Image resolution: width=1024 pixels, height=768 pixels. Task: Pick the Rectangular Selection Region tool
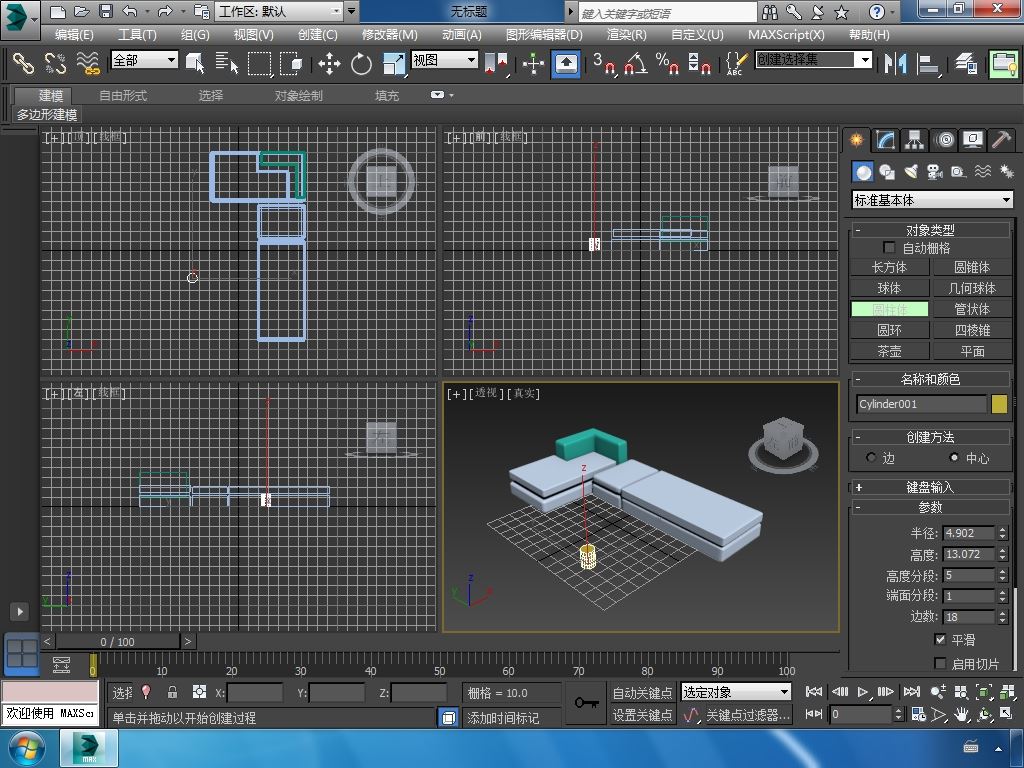coord(259,63)
